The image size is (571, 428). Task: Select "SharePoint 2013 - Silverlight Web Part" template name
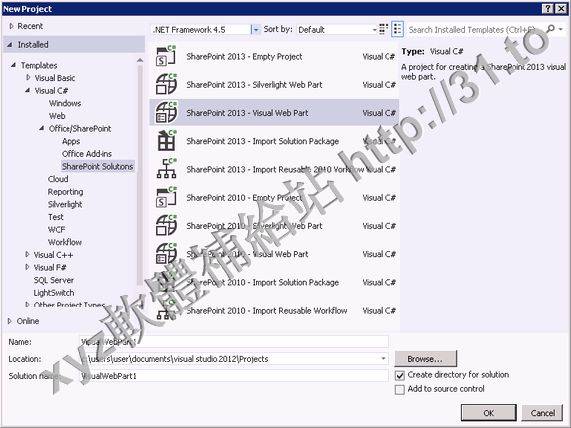pos(254,85)
